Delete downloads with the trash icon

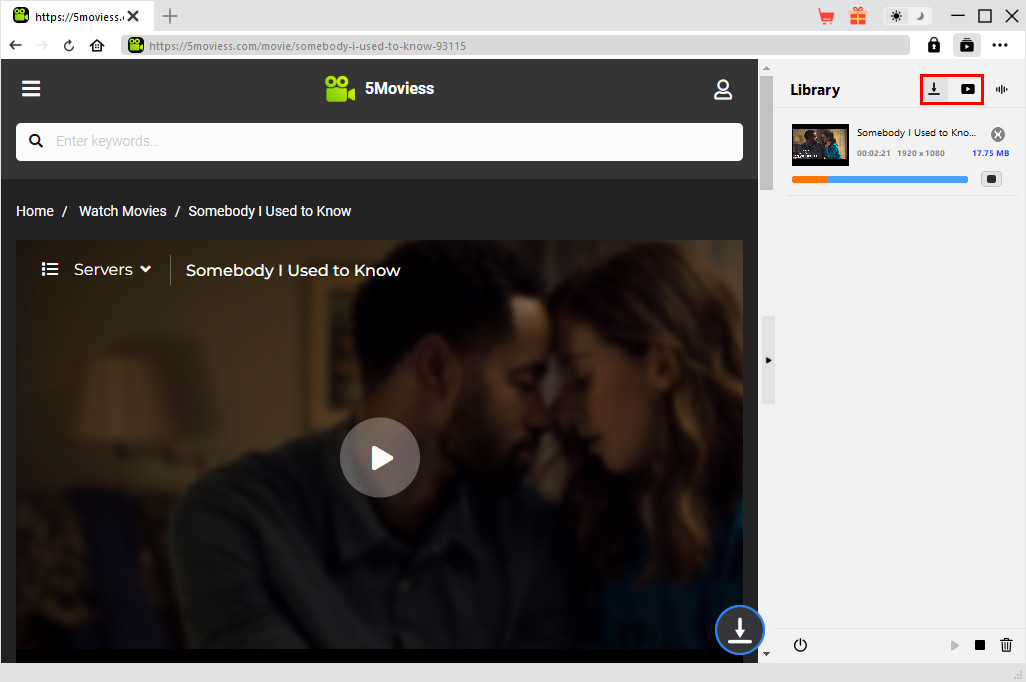[x=1007, y=646]
